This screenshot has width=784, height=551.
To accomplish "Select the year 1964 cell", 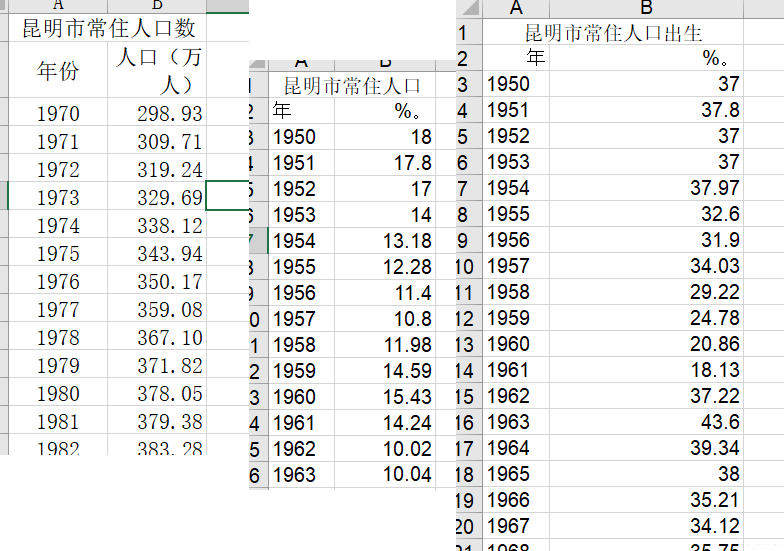I will [516, 448].
